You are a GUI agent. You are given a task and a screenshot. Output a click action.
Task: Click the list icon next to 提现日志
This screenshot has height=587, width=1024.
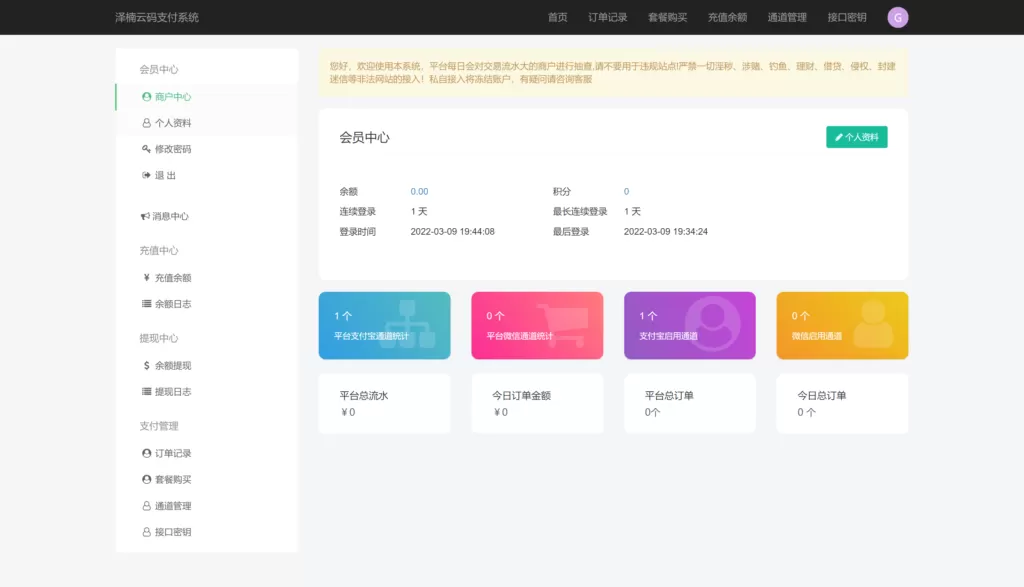tap(147, 391)
